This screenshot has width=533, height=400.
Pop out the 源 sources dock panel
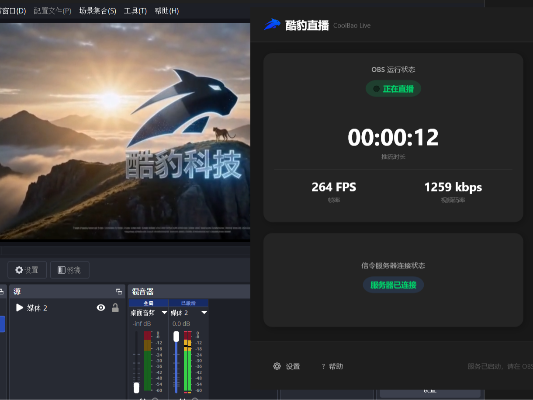pos(119,292)
